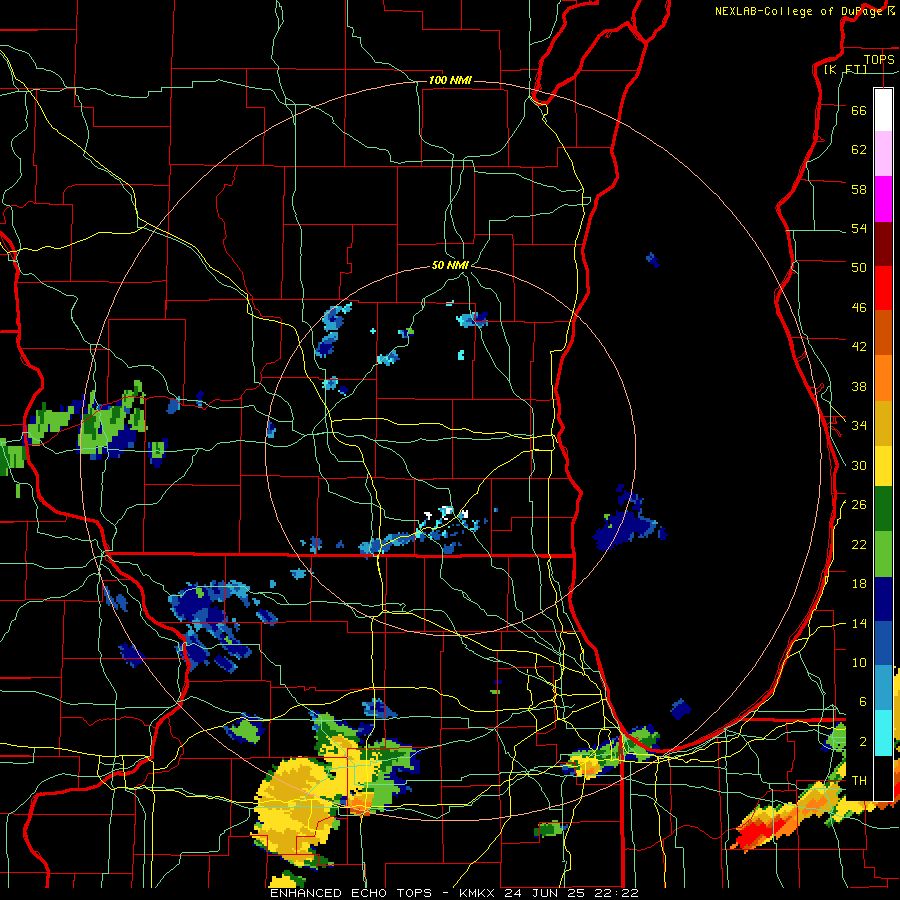Image resolution: width=900 pixels, height=900 pixels.
Task: Click the 2 value on the legend
Action: (863, 742)
